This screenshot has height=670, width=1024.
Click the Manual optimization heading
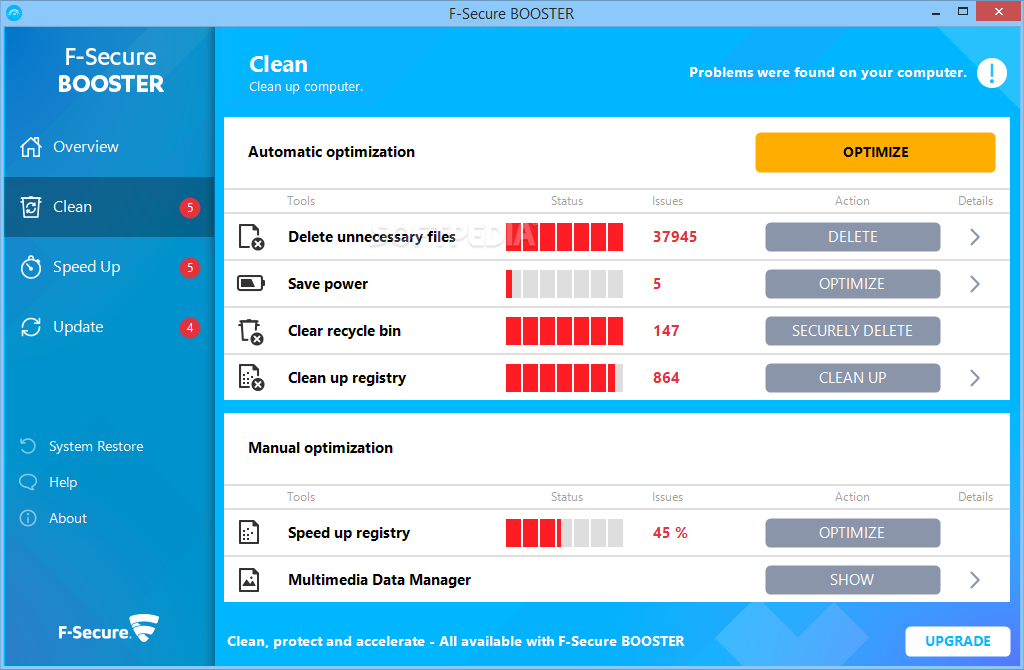320,448
